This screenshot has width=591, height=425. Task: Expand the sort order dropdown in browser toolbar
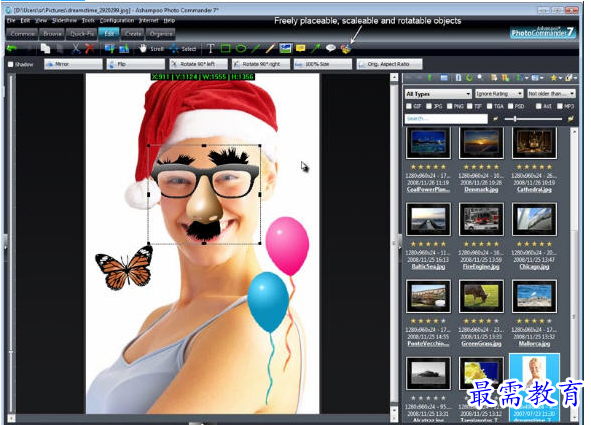point(526,78)
